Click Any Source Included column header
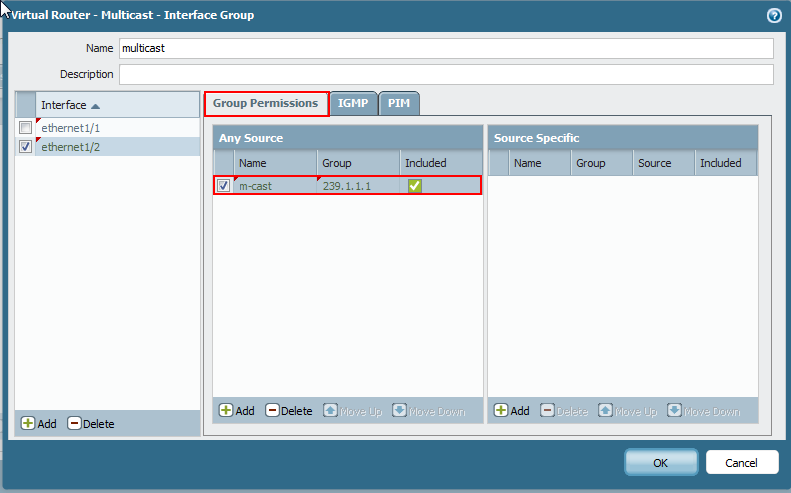Image resolution: width=791 pixels, height=493 pixels. (441, 163)
